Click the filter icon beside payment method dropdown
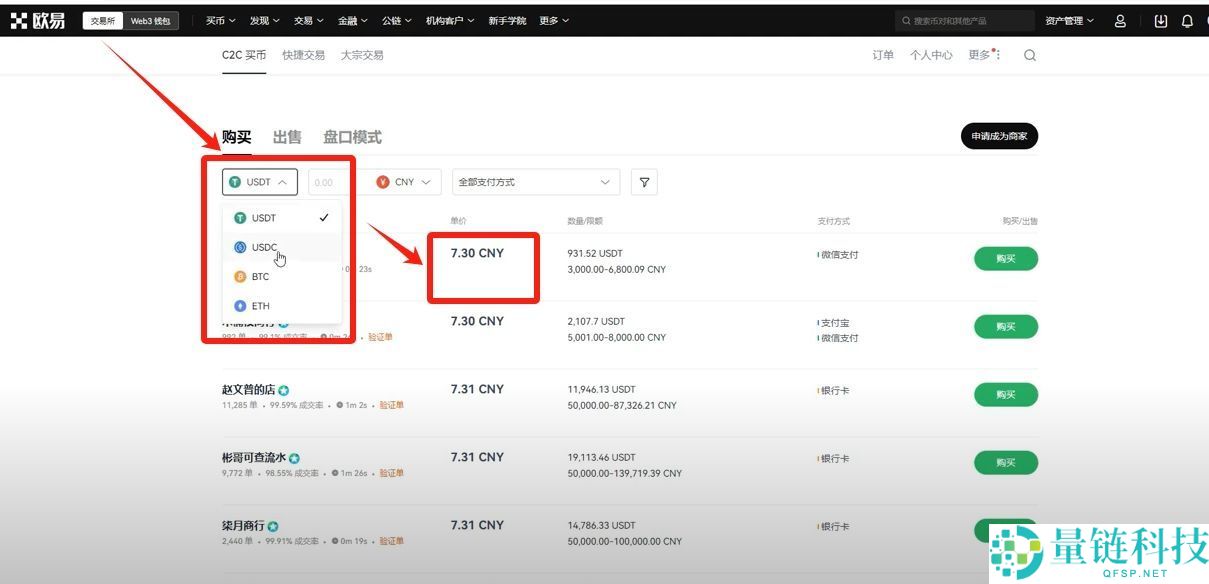Viewport: 1209px width, 584px height. click(x=644, y=182)
